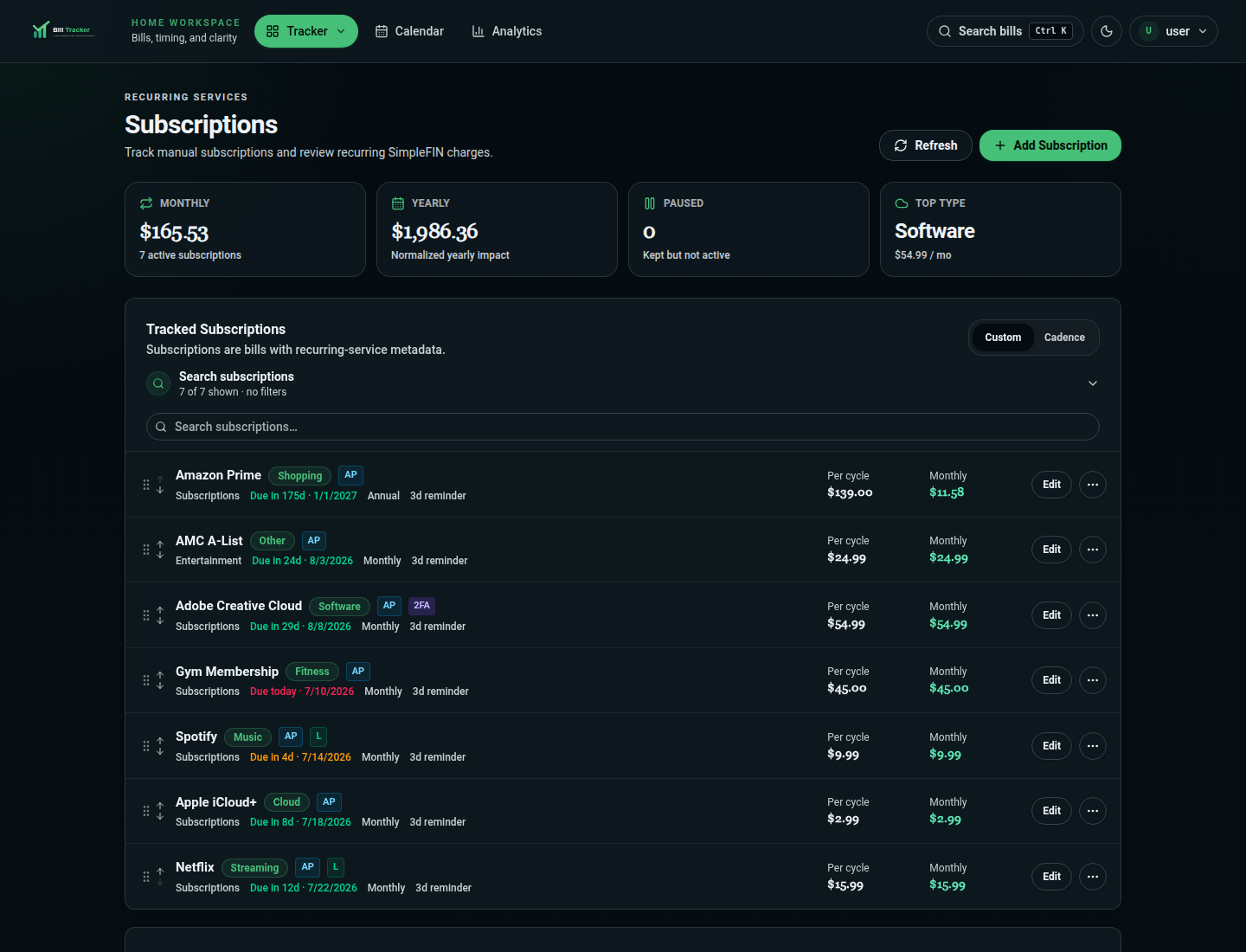Click the Cloud tag on Apple iCloud+
Viewport: 1246px width, 952px height.
pos(286,802)
